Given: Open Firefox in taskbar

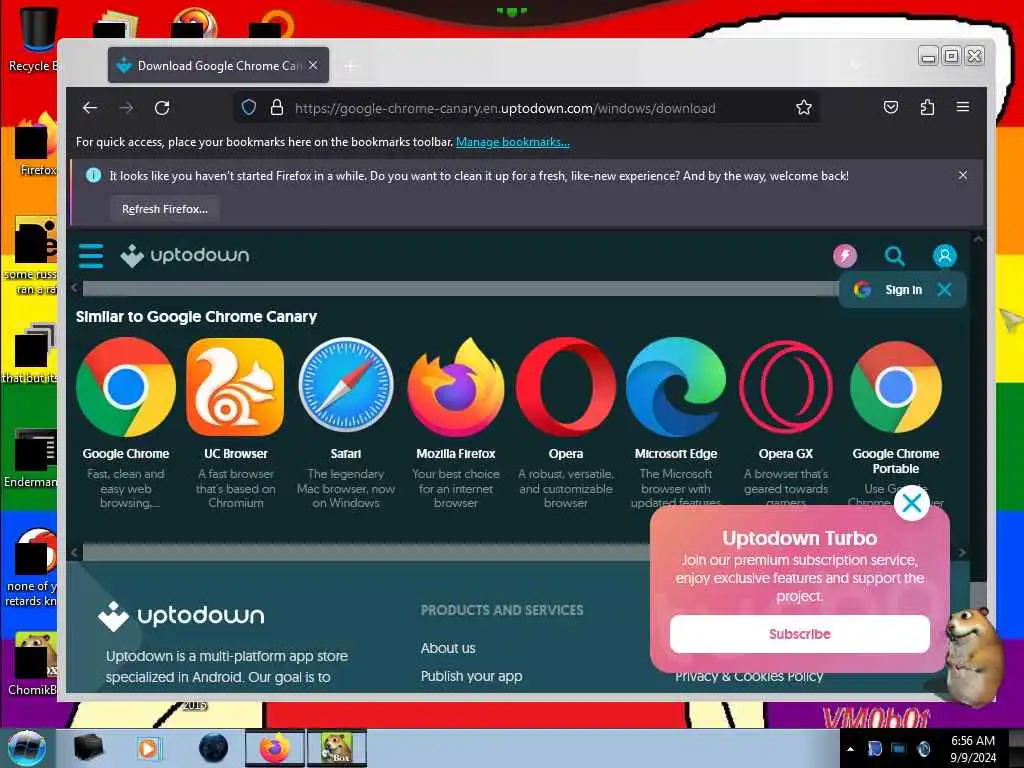Looking at the screenshot, I should tap(274, 748).
